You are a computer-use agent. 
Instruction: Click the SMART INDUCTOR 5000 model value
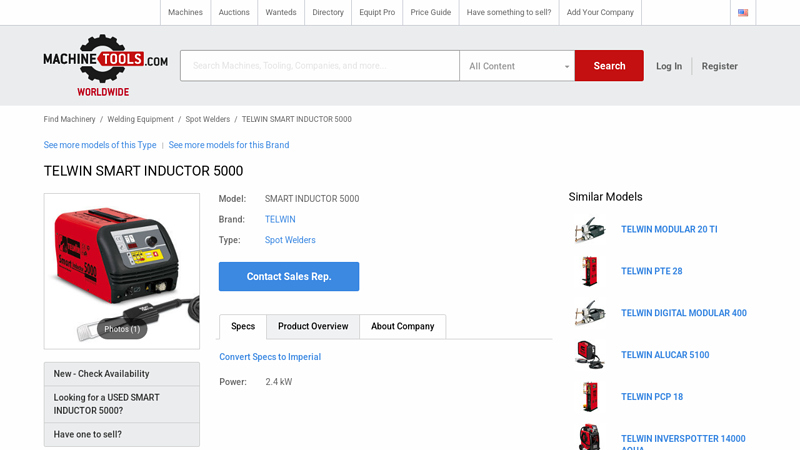pyautogui.click(x=312, y=199)
